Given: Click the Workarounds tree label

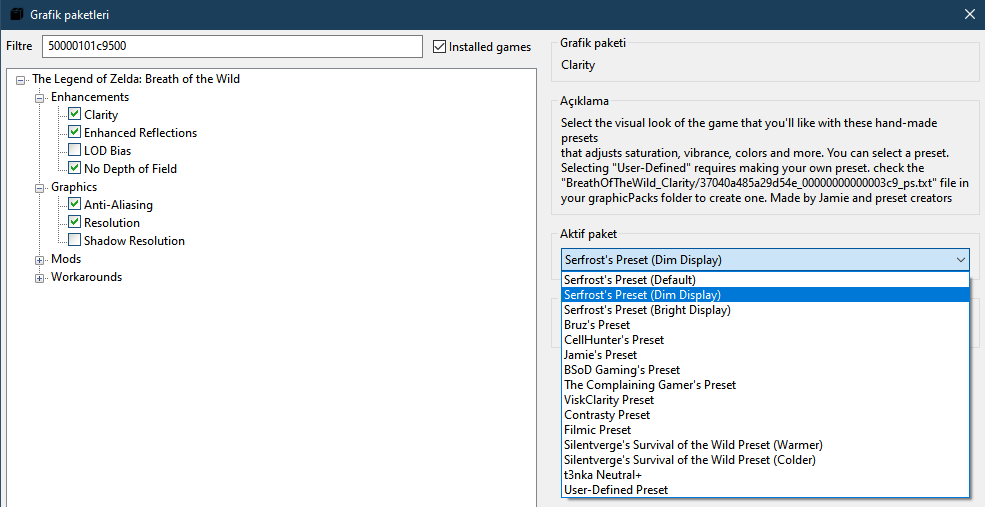Looking at the screenshot, I should coord(87,277).
